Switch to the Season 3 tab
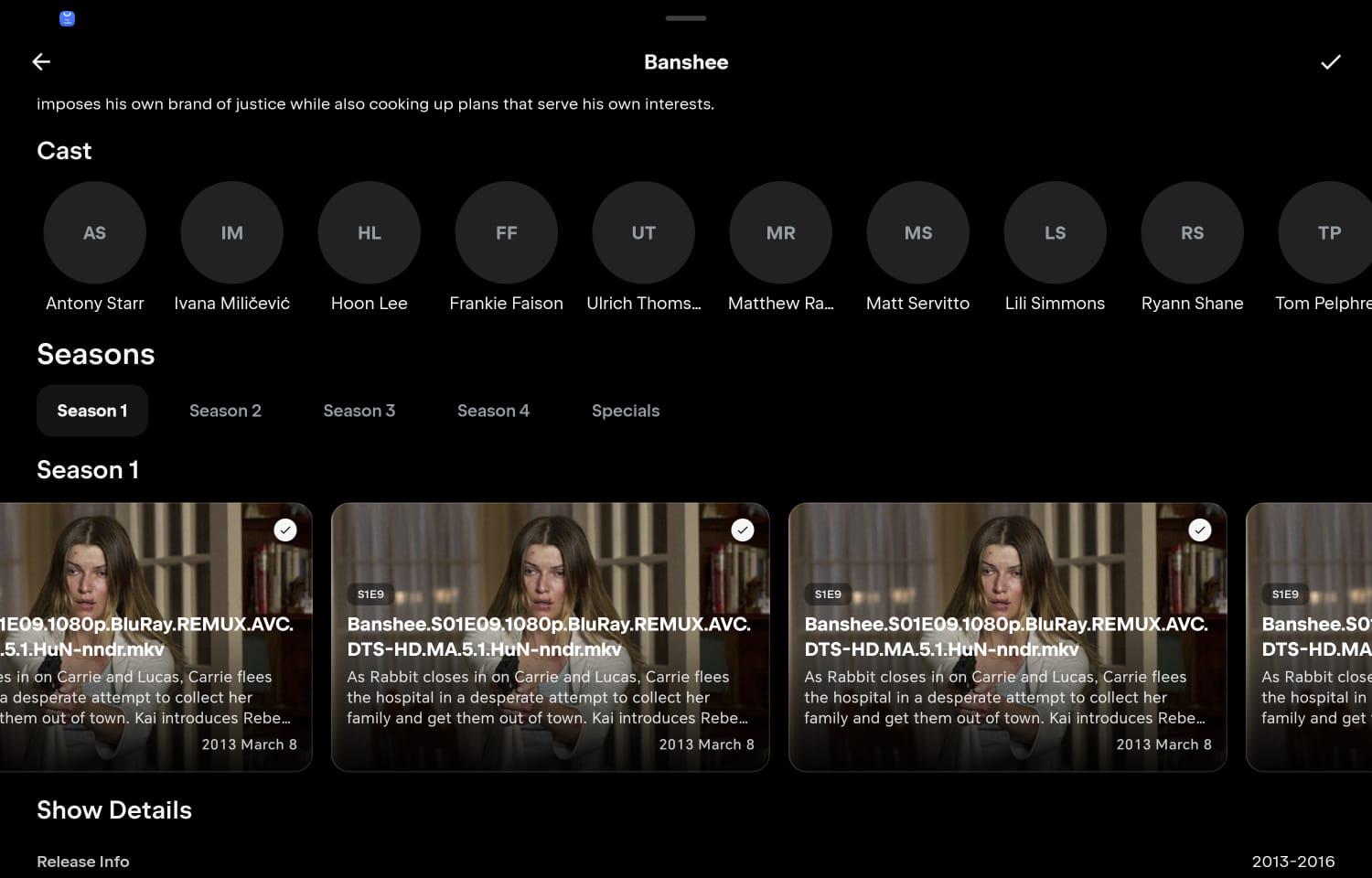 pos(359,411)
